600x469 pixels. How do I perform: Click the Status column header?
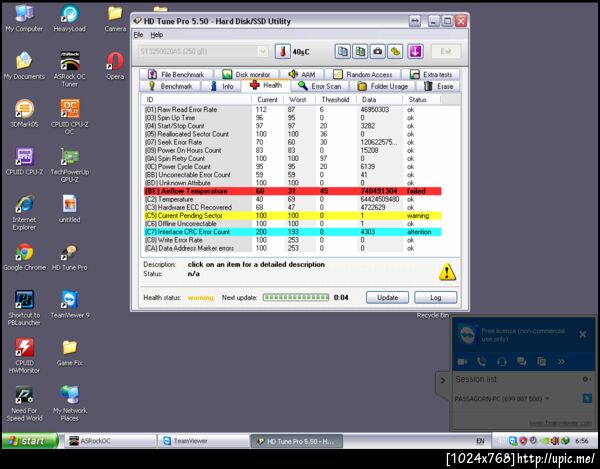pyautogui.click(x=421, y=99)
